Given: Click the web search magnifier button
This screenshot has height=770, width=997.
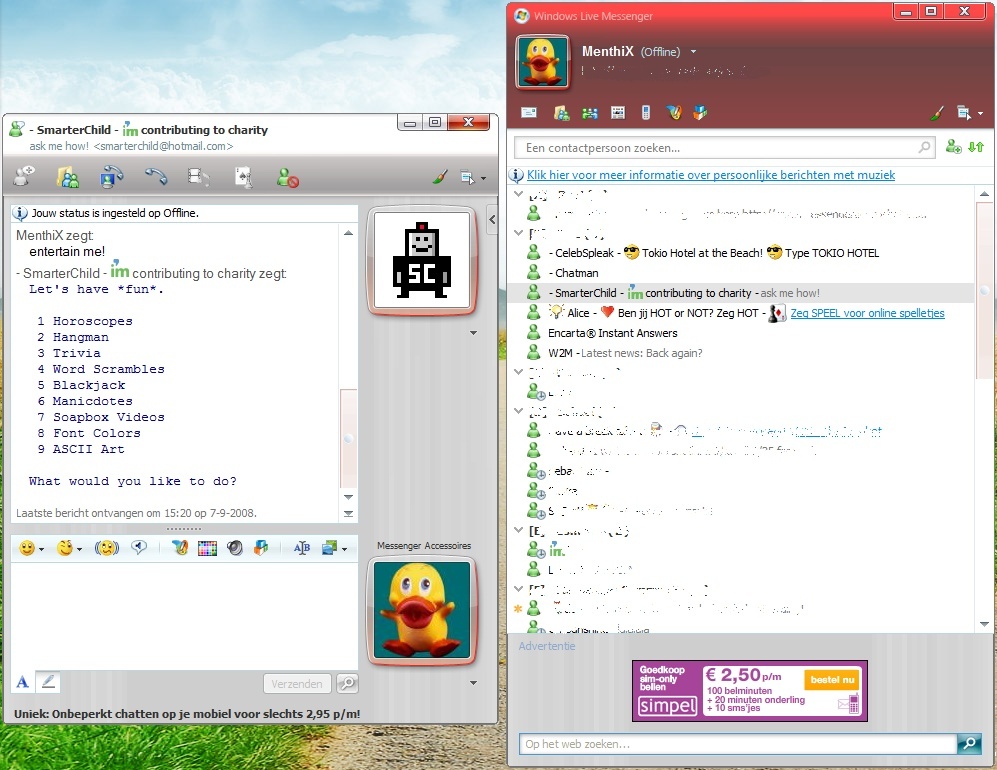Looking at the screenshot, I should (x=970, y=744).
